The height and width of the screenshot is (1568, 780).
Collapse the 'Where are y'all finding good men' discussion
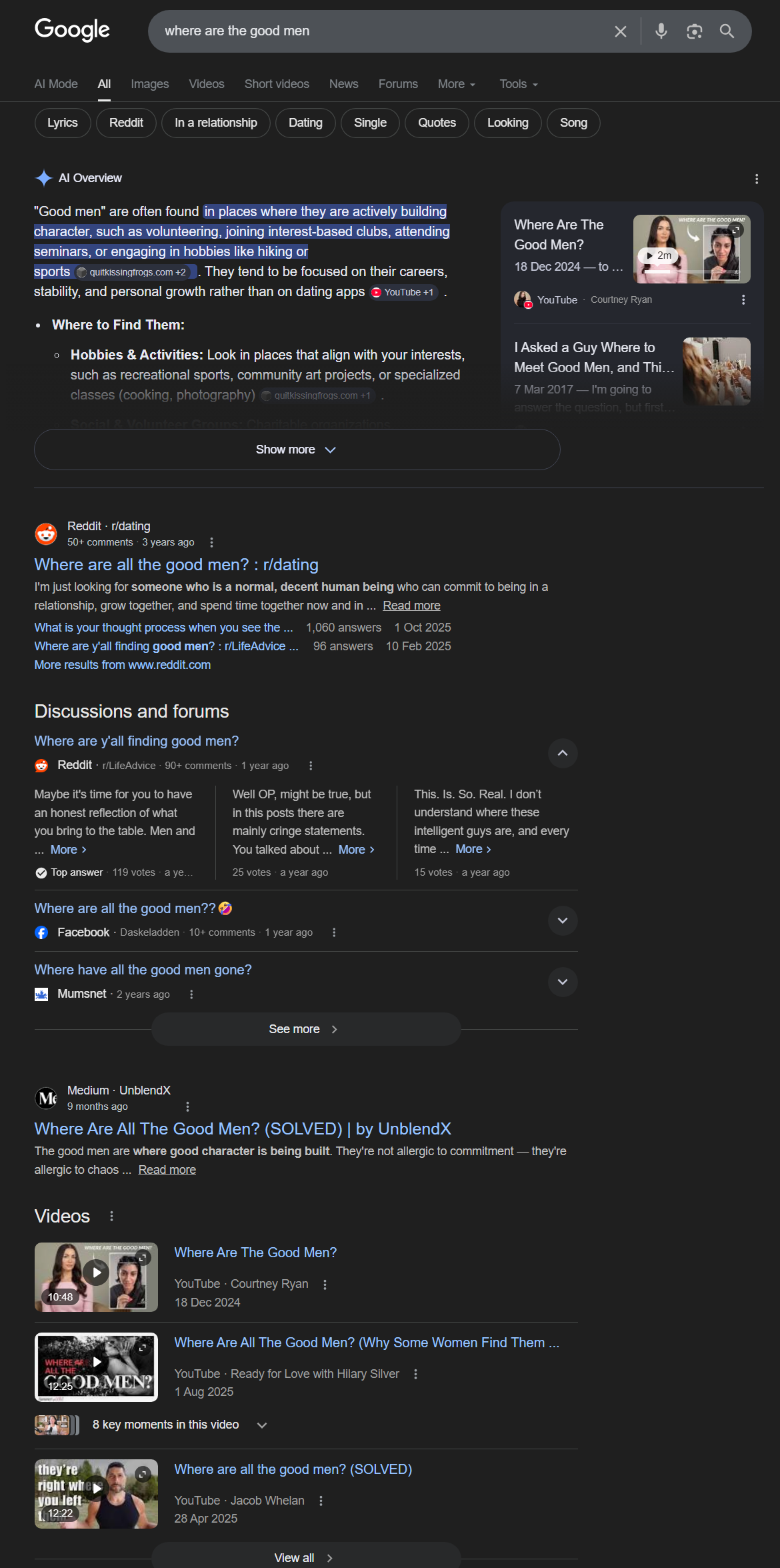click(562, 753)
